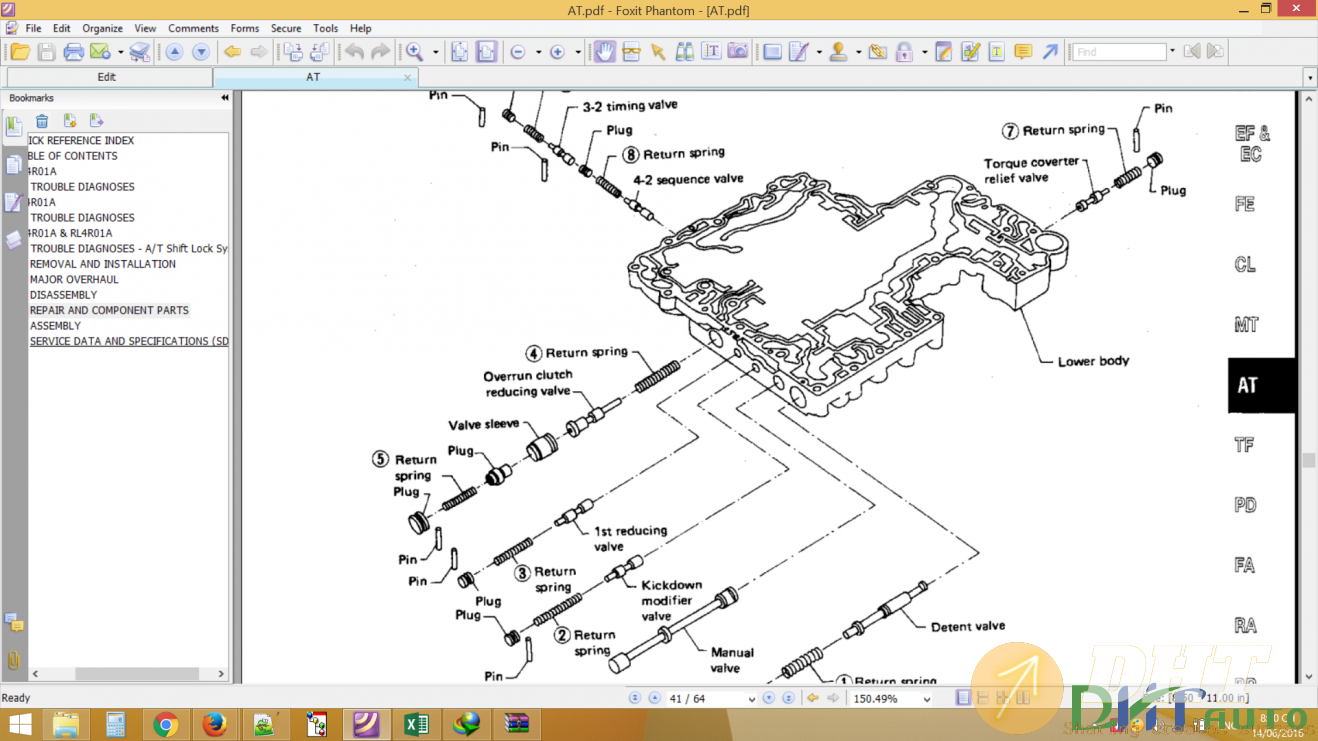Jump to REPAIR AND COMPONENT PARTS bookmark
The width and height of the screenshot is (1318, 741).
(109, 310)
